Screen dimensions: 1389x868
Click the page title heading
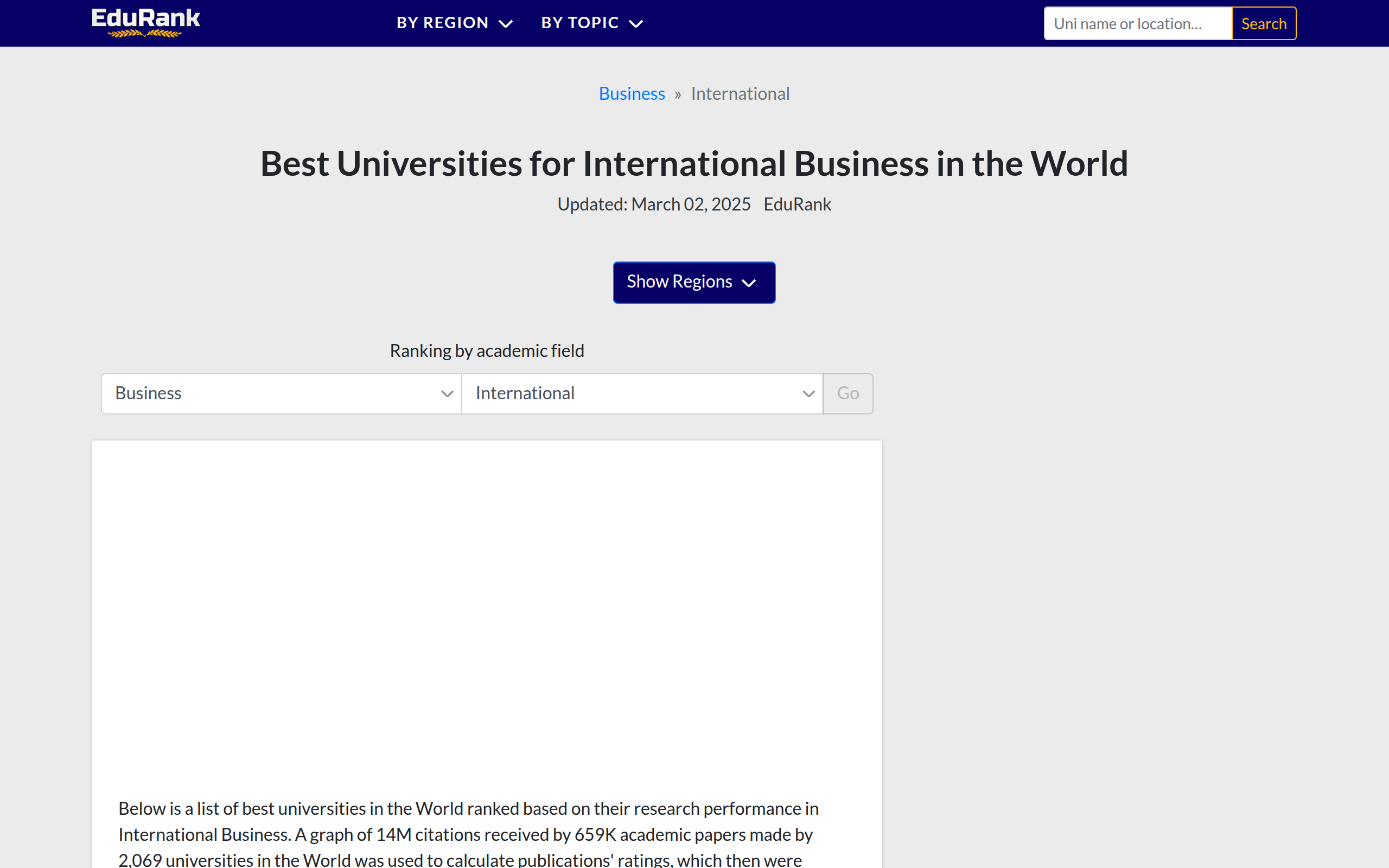click(694, 164)
